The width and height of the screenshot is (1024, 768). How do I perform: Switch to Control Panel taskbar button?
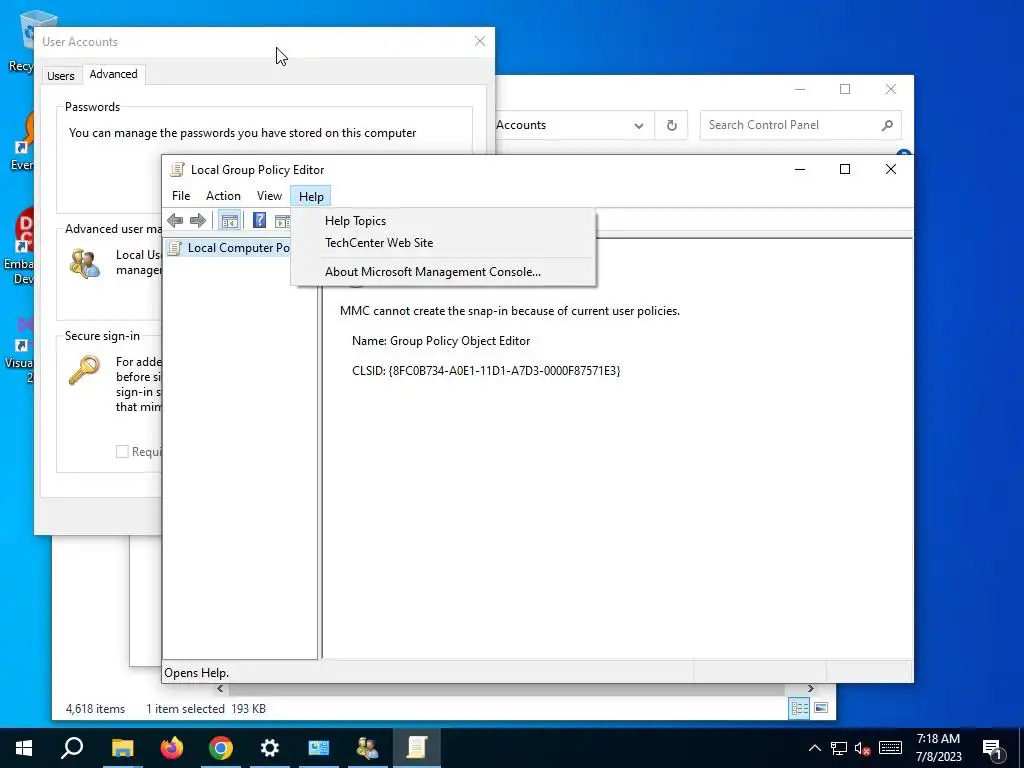click(319, 748)
